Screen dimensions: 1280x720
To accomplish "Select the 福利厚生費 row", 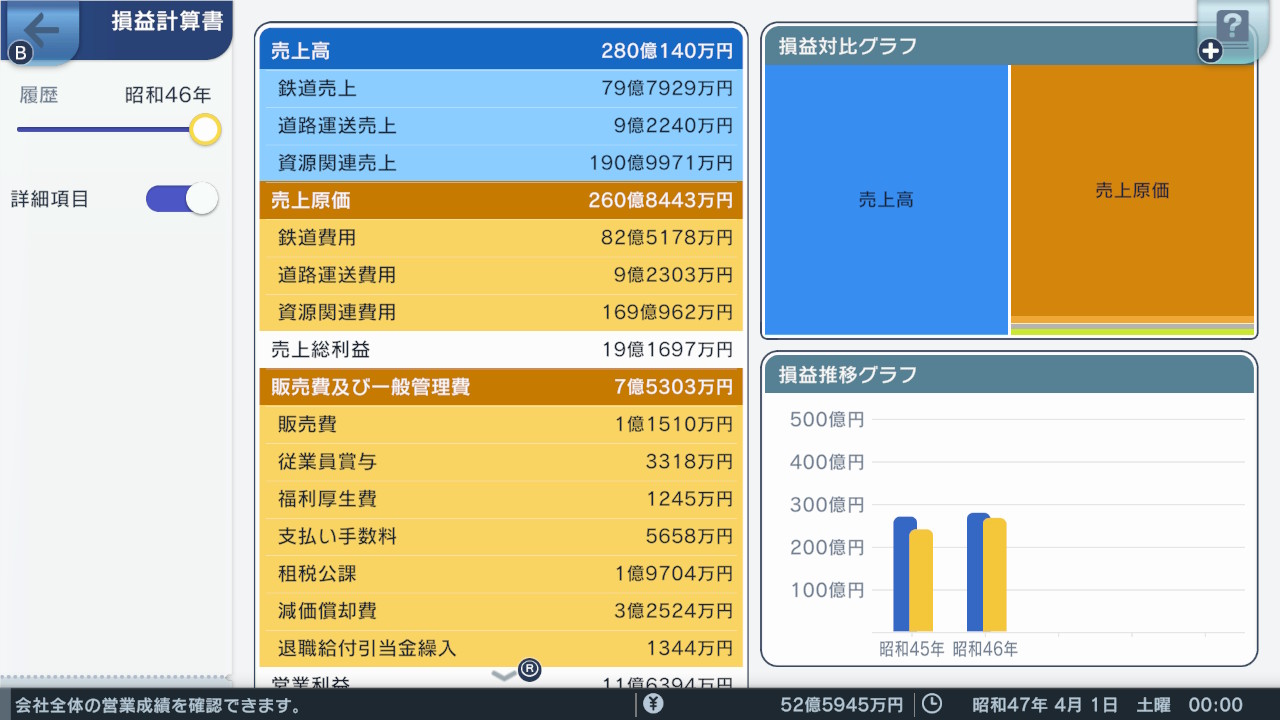I will coord(501,498).
